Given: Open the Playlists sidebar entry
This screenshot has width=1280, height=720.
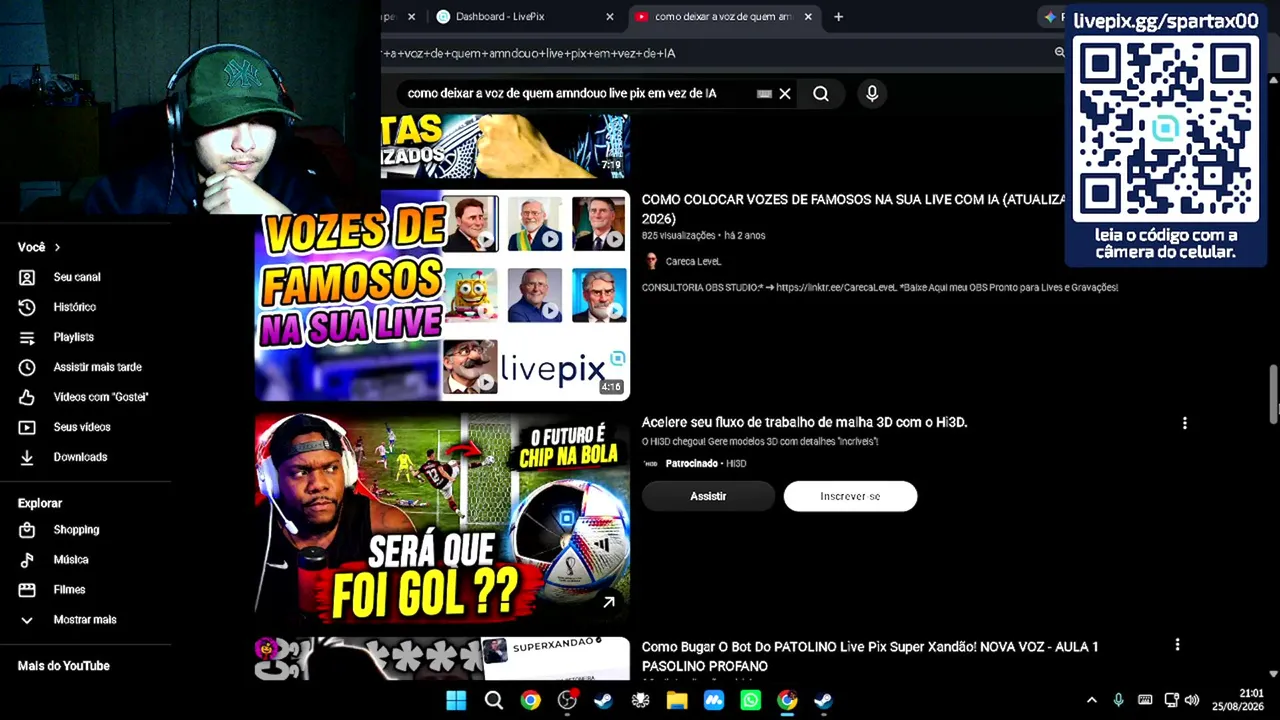Looking at the screenshot, I should tap(74, 337).
